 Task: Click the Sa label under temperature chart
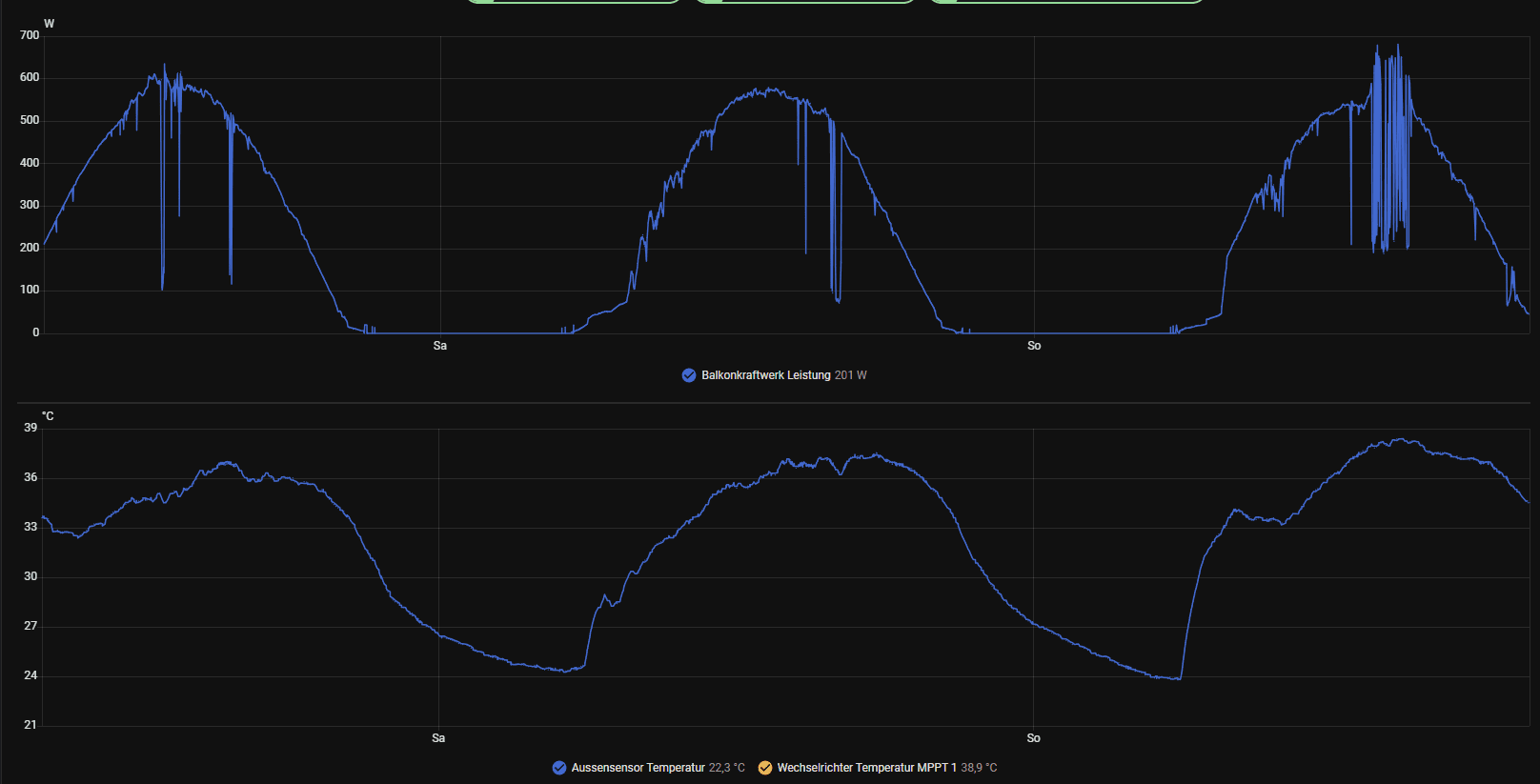tap(438, 738)
